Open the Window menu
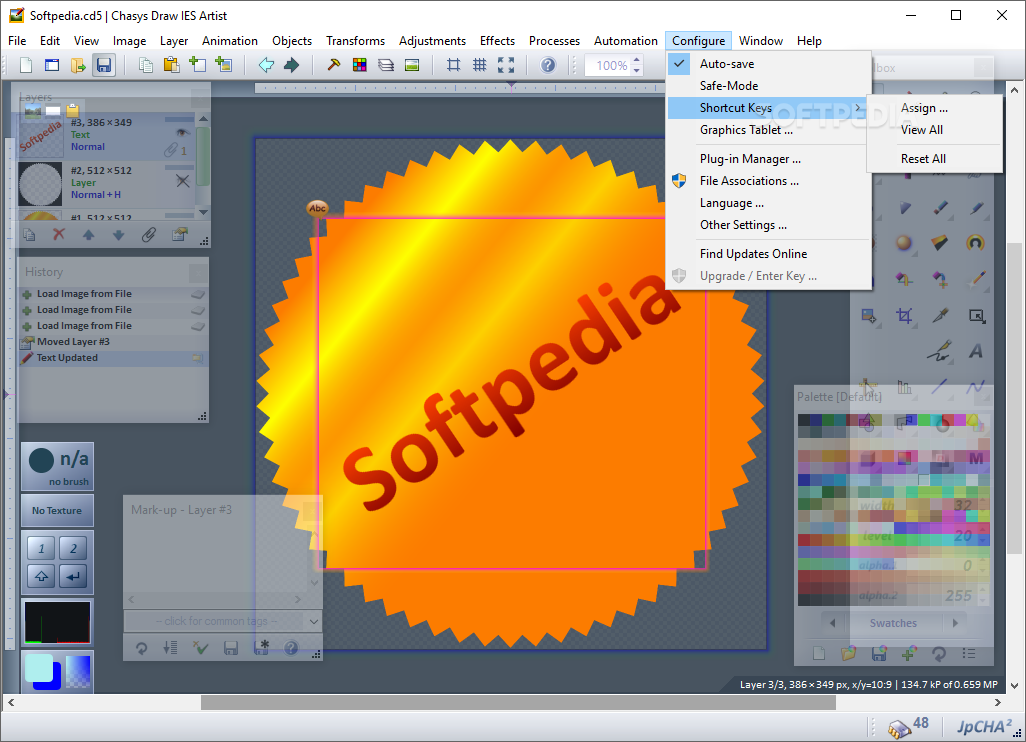The width and height of the screenshot is (1026, 742). pyautogui.click(x=760, y=41)
